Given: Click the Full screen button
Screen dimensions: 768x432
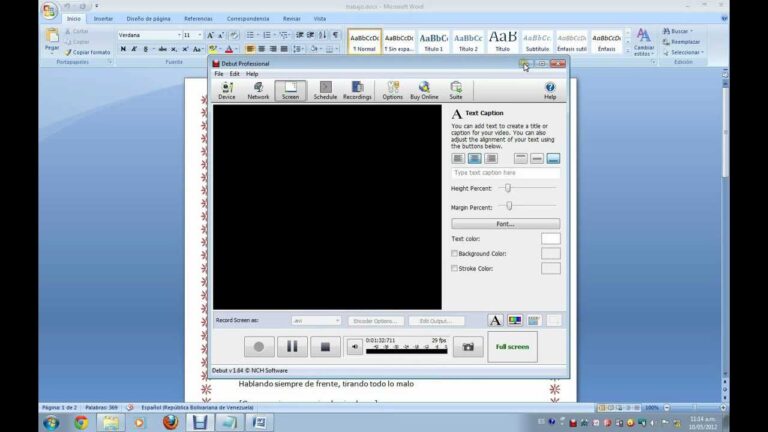Looking at the screenshot, I should (x=512, y=347).
